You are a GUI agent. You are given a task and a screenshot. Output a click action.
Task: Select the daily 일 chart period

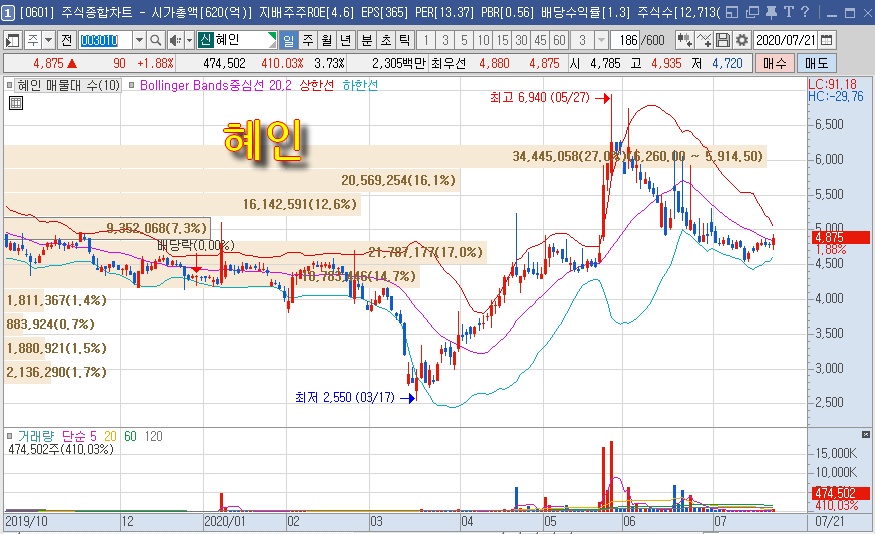click(x=289, y=40)
